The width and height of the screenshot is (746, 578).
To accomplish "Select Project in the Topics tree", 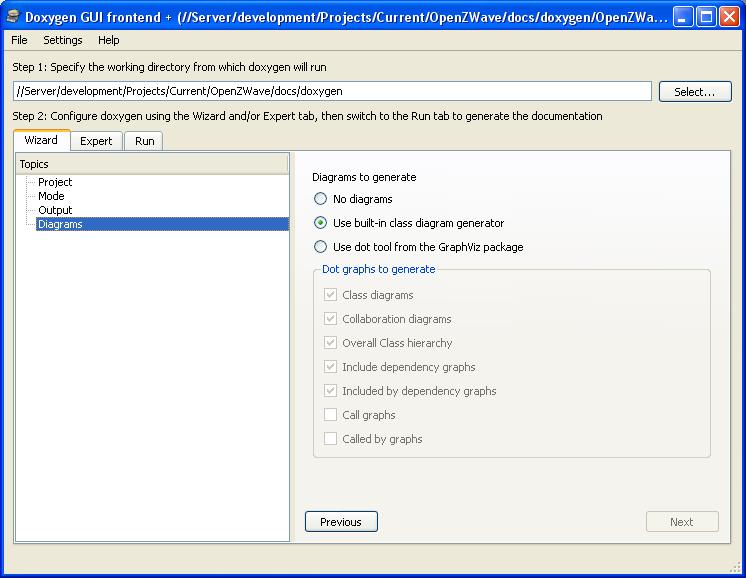I will pos(55,182).
